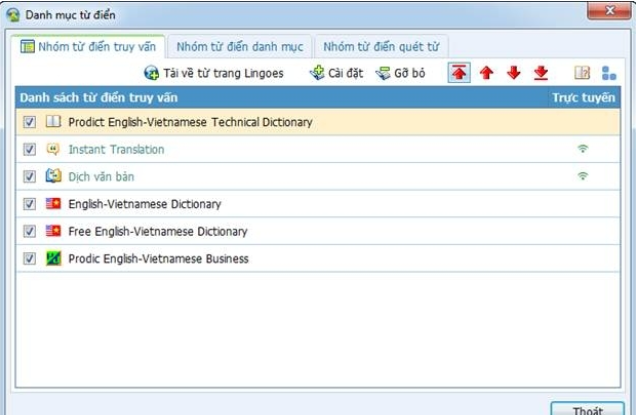This screenshot has width=636, height=415.
Task: Move dictionary to top with red arrow
Action: point(459,73)
